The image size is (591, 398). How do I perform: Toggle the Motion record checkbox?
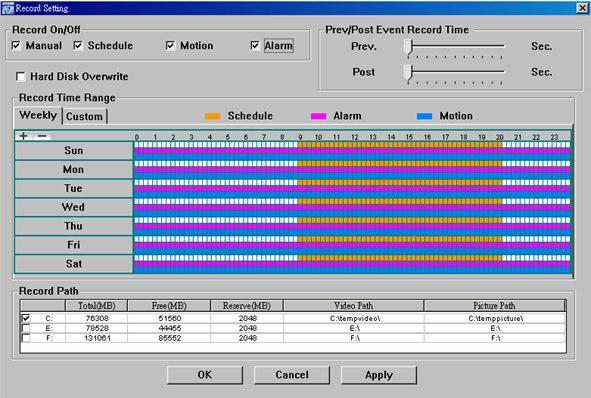click(170, 46)
